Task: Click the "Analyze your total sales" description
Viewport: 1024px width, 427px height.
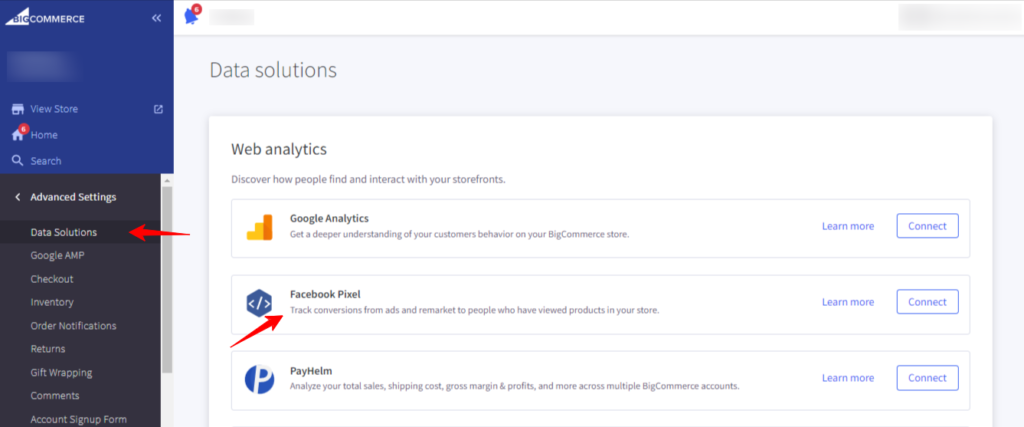Action: point(515,386)
